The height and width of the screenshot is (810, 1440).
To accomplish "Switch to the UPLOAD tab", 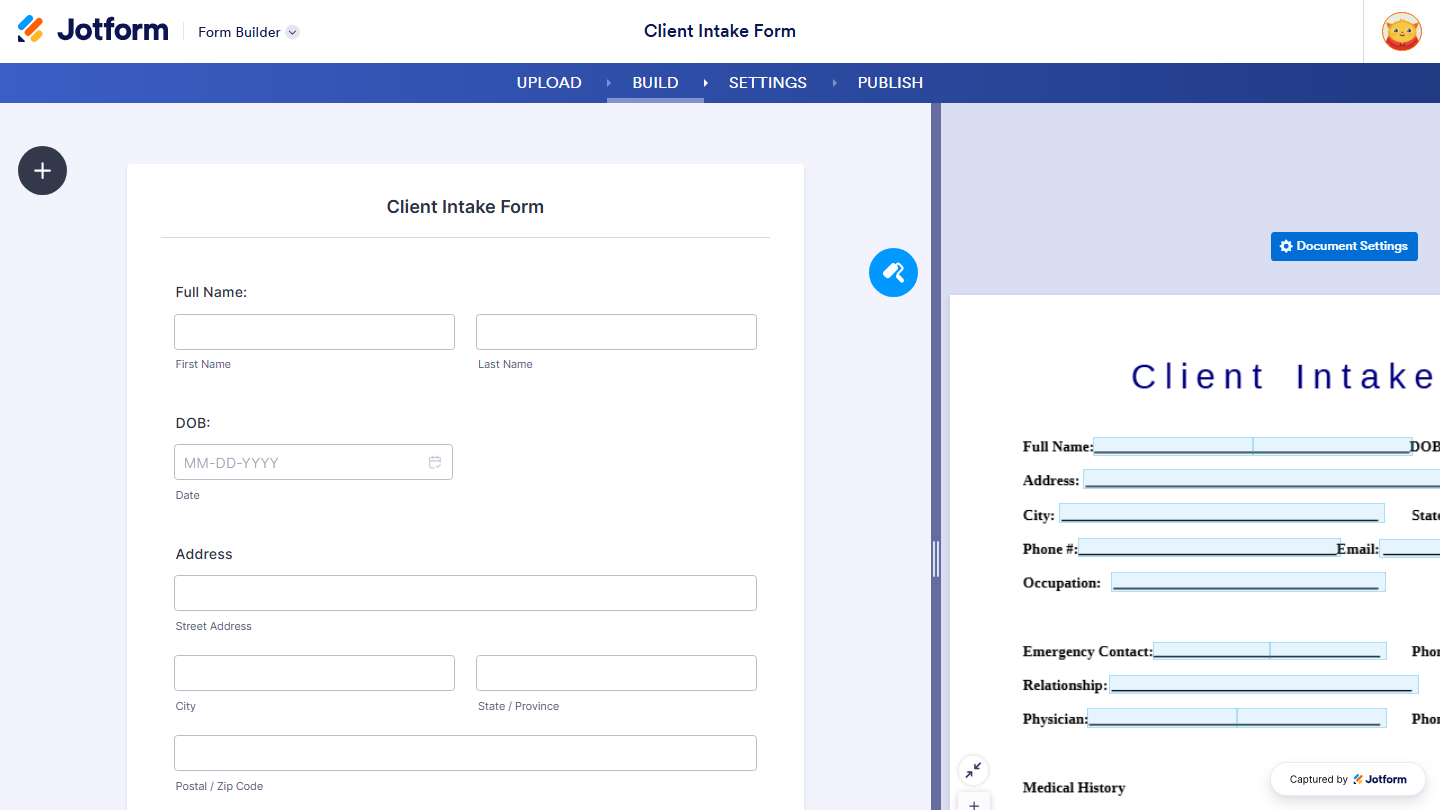I will [549, 83].
